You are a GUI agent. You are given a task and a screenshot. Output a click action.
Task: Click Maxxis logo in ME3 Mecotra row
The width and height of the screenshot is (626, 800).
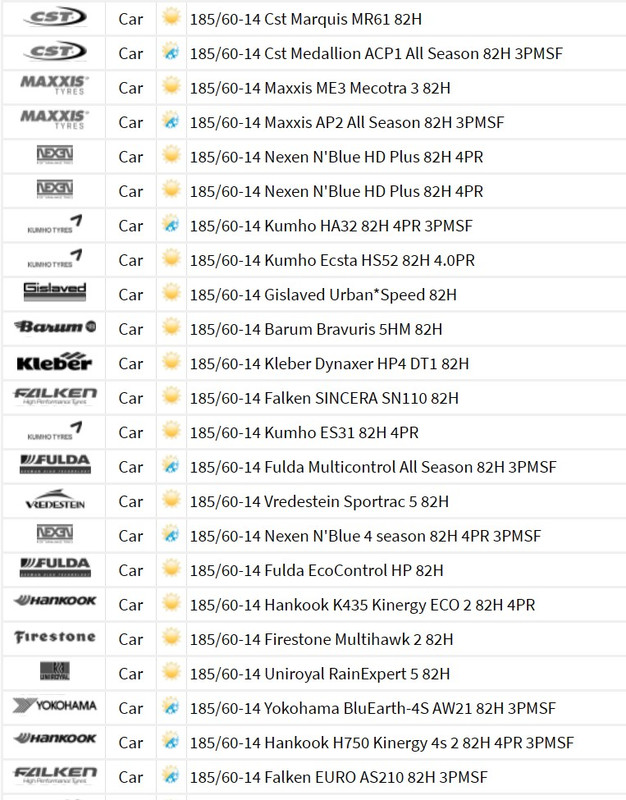click(55, 86)
